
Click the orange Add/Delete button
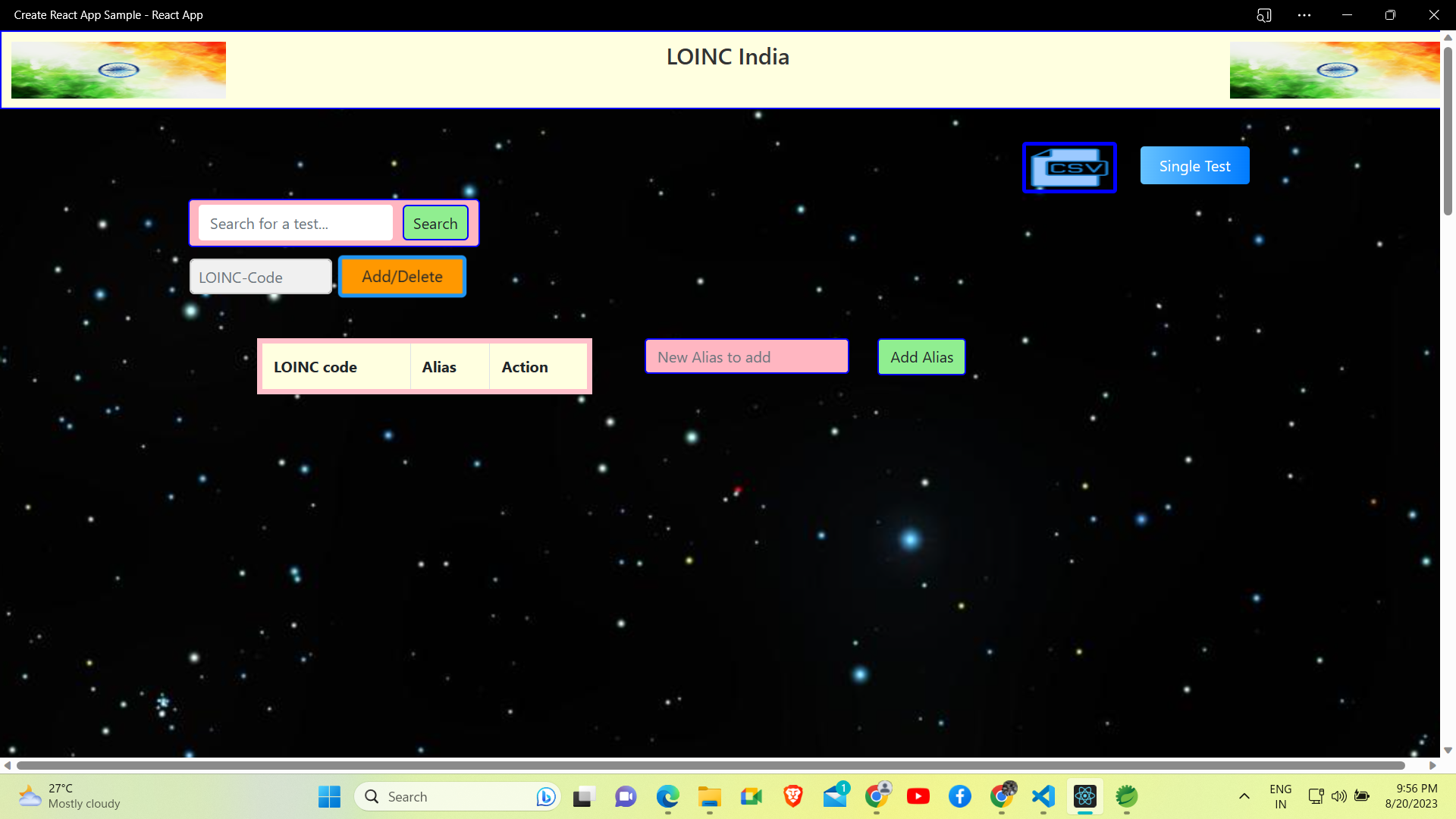click(x=402, y=276)
